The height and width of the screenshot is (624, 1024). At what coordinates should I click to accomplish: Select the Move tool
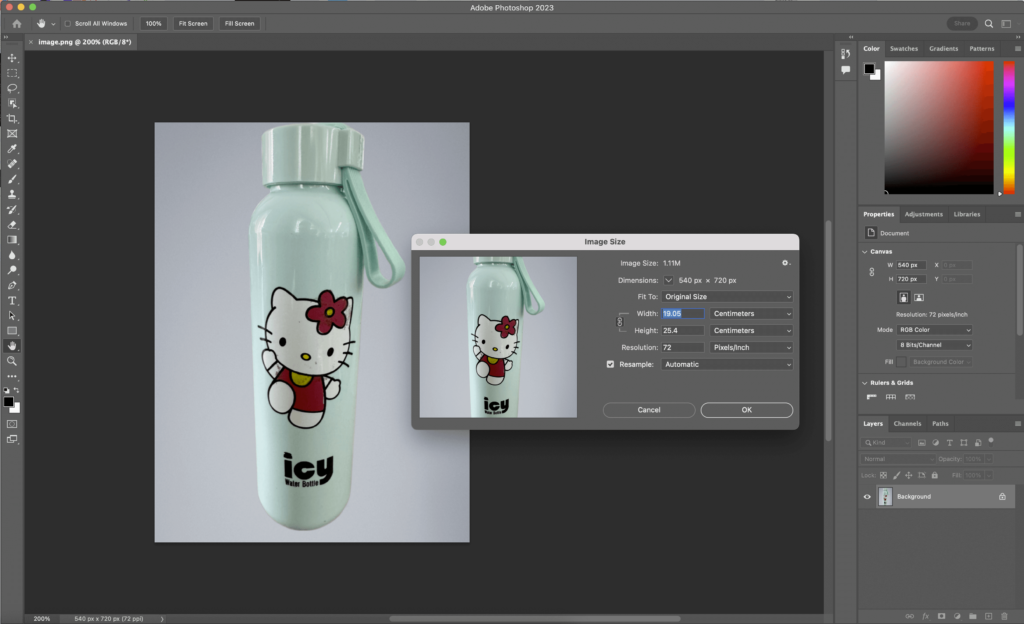point(12,58)
